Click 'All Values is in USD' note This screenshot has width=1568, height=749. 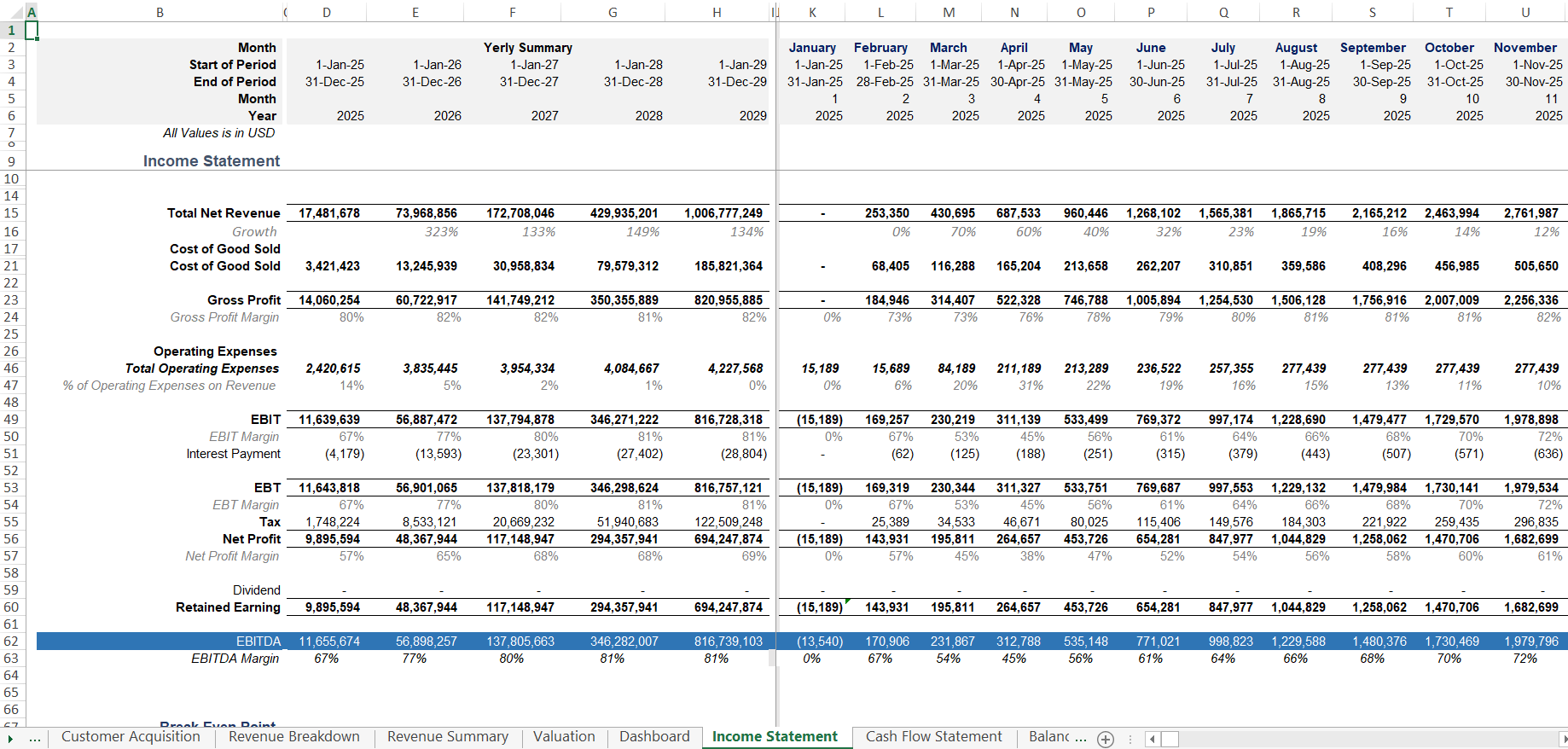(x=219, y=133)
